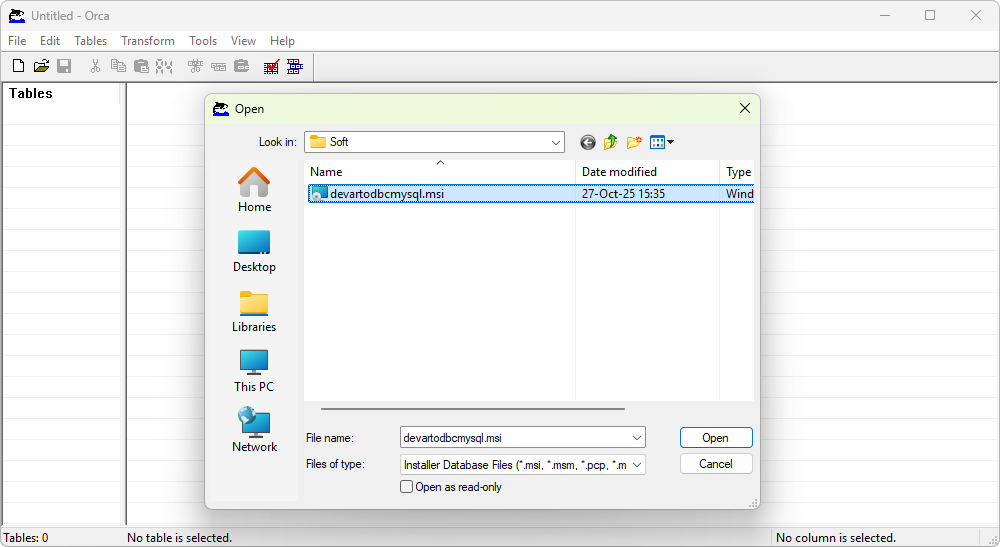Click the Tables panel header
The width and height of the screenshot is (1000, 547).
coord(31,93)
